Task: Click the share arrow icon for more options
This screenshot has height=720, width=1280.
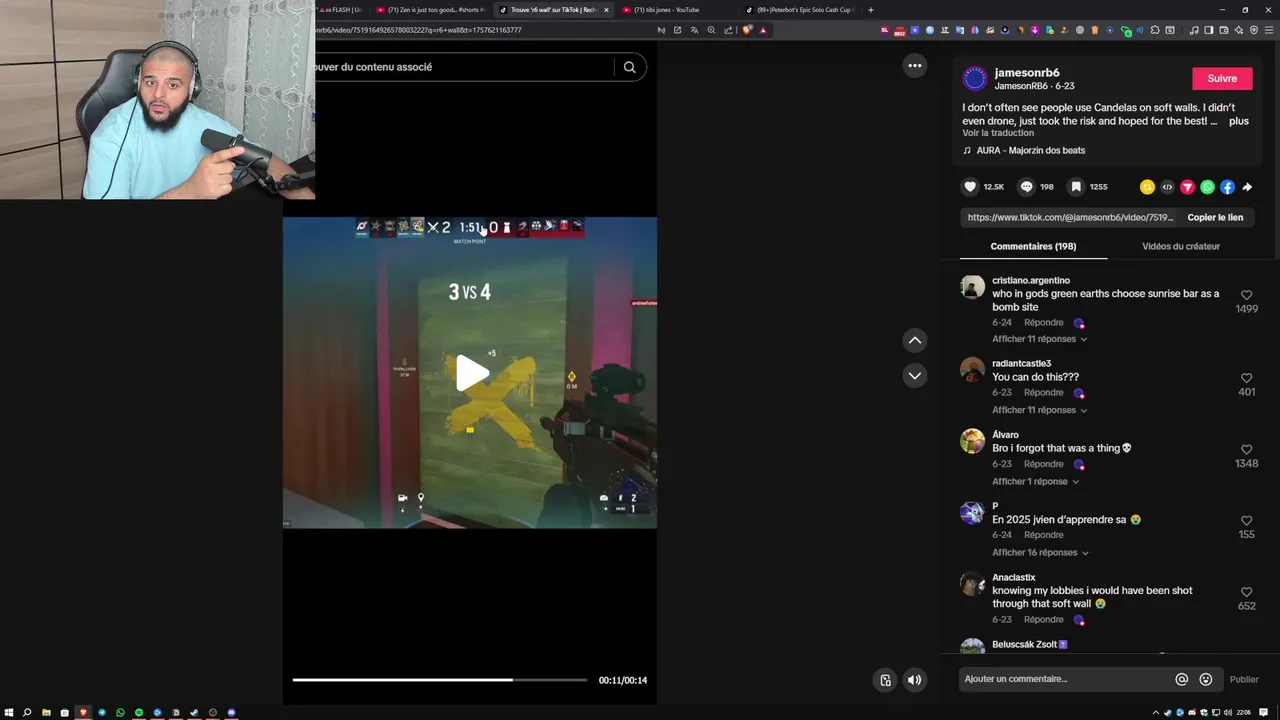Action: [x=1247, y=187]
